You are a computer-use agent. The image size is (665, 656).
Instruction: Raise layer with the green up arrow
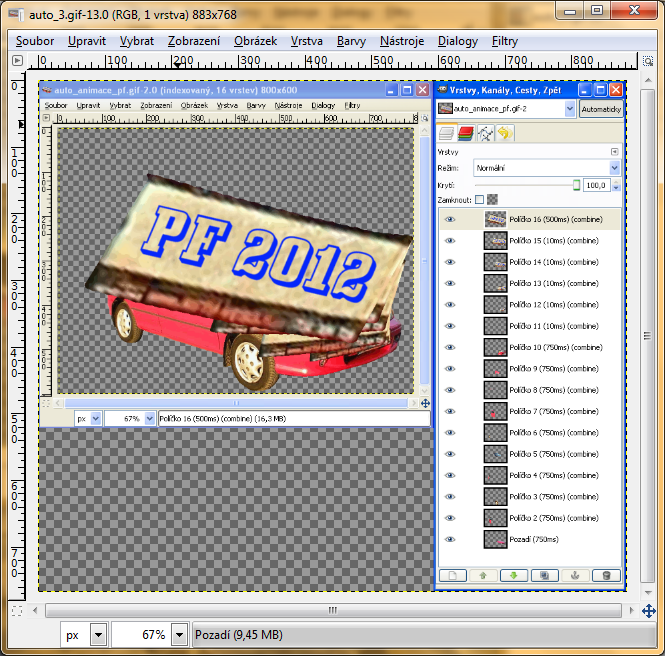point(483,575)
